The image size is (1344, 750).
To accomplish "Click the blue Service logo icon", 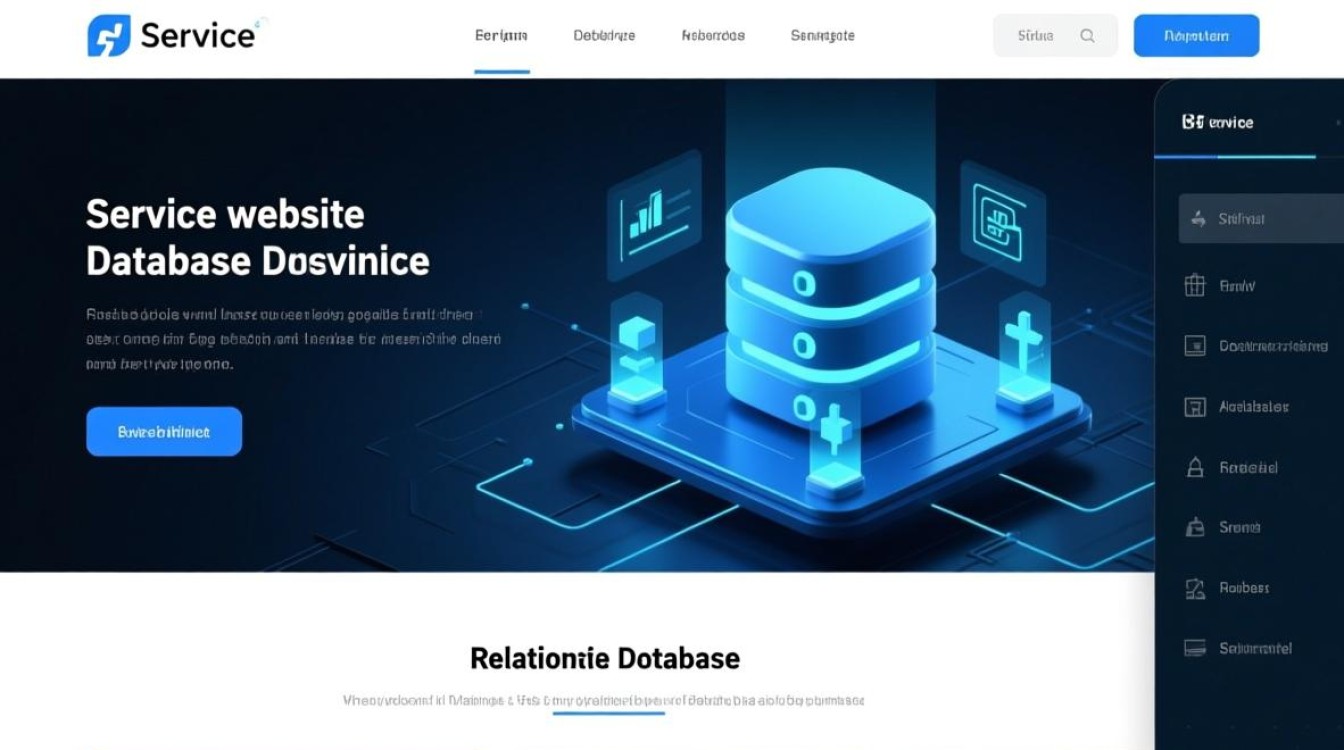I will [x=109, y=36].
